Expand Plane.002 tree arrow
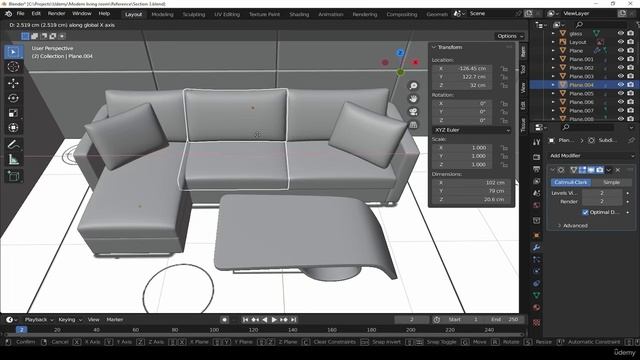Image resolution: width=640 pixels, height=360 pixels. (x=553, y=68)
